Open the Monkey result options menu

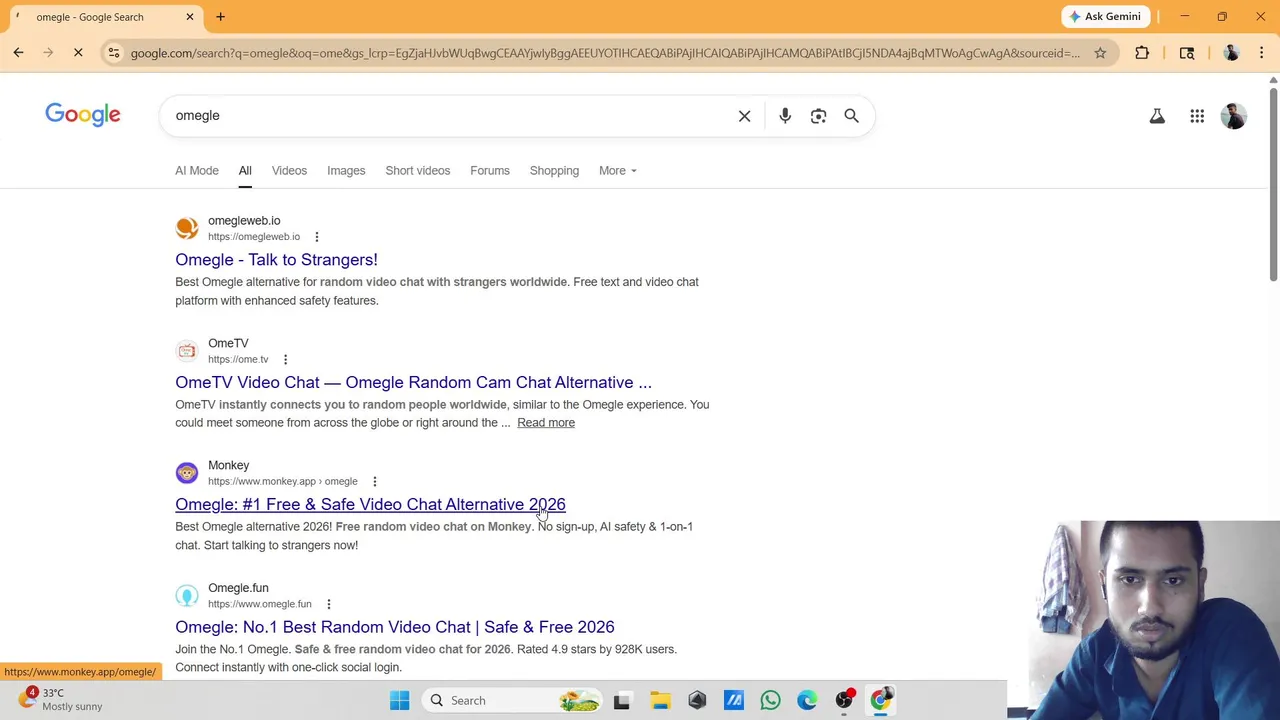click(x=374, y=481)
